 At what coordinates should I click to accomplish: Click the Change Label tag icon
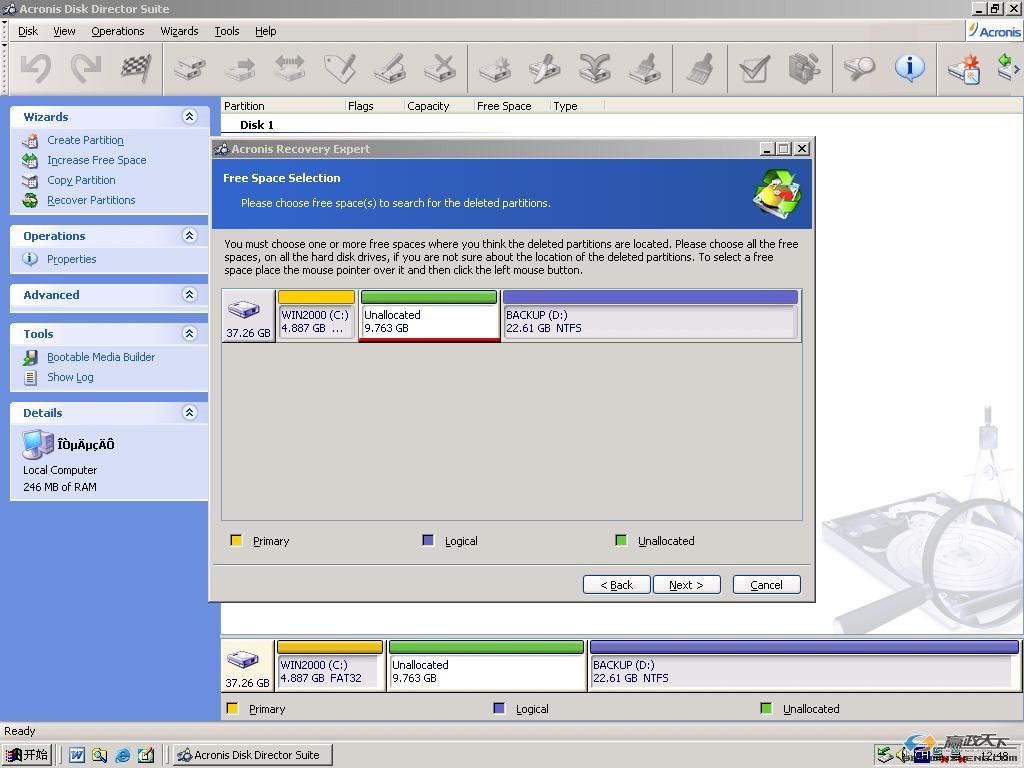pyautogui.click(x=340, y=69)
